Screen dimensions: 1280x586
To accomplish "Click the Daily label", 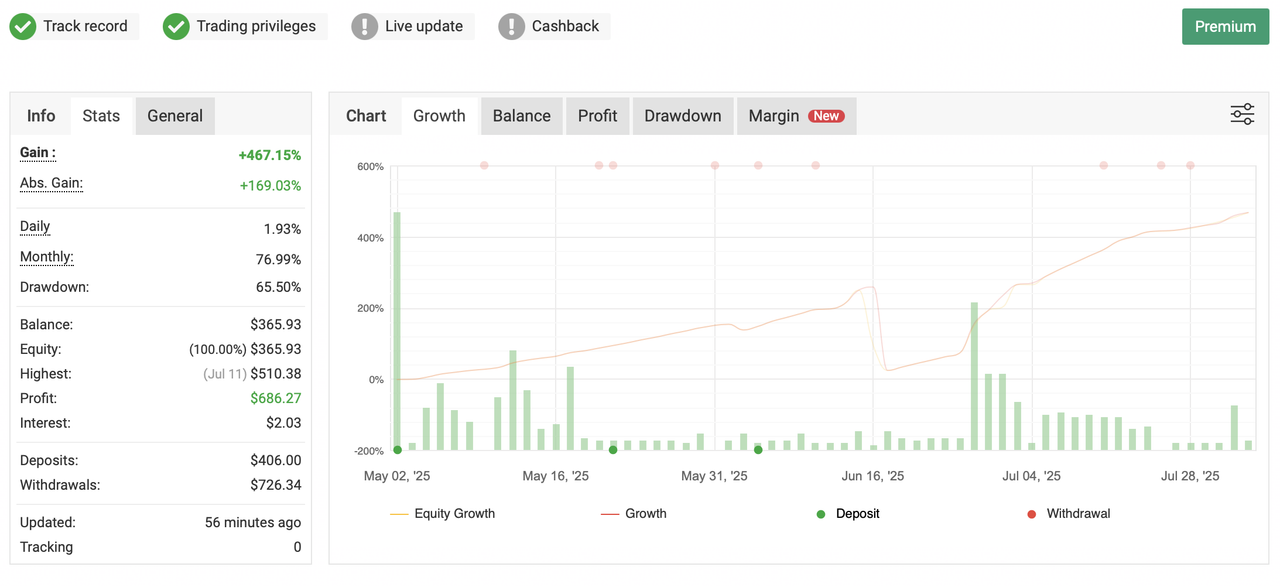I will [x=35, y=227].
